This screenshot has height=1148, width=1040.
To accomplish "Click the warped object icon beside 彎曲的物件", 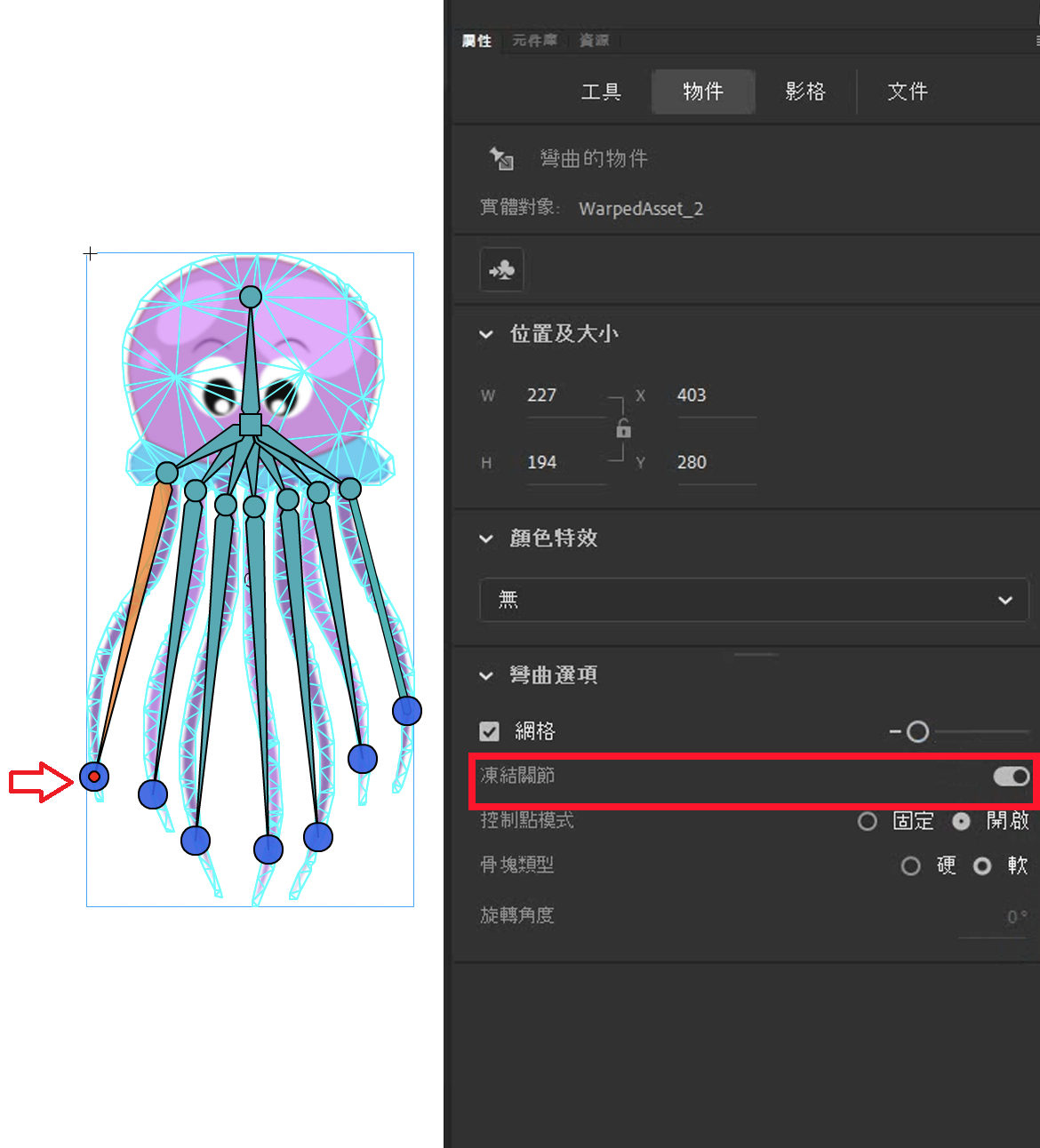I will click(501, 158).
